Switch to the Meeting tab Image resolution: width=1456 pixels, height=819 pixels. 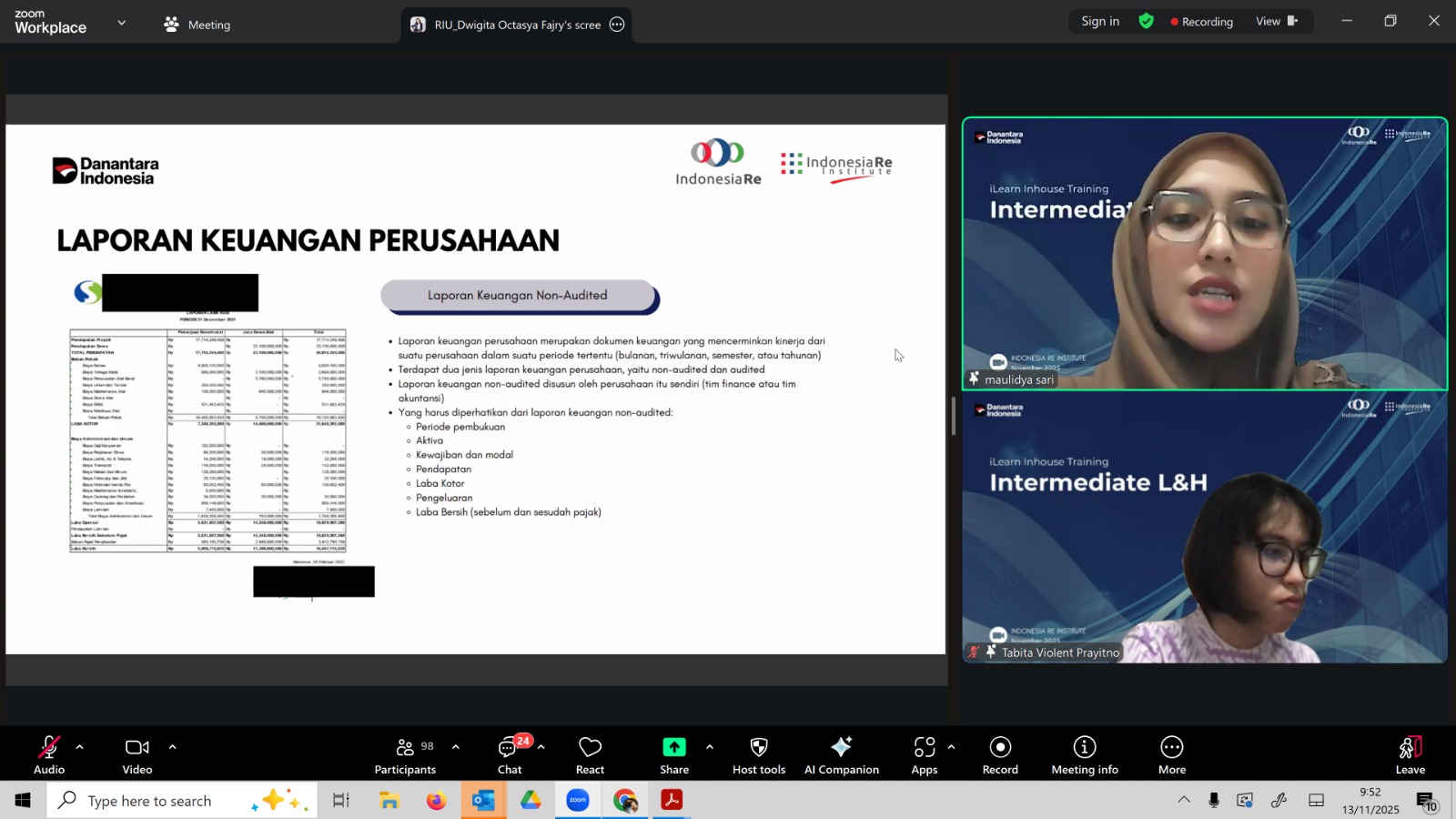[197, 25]
